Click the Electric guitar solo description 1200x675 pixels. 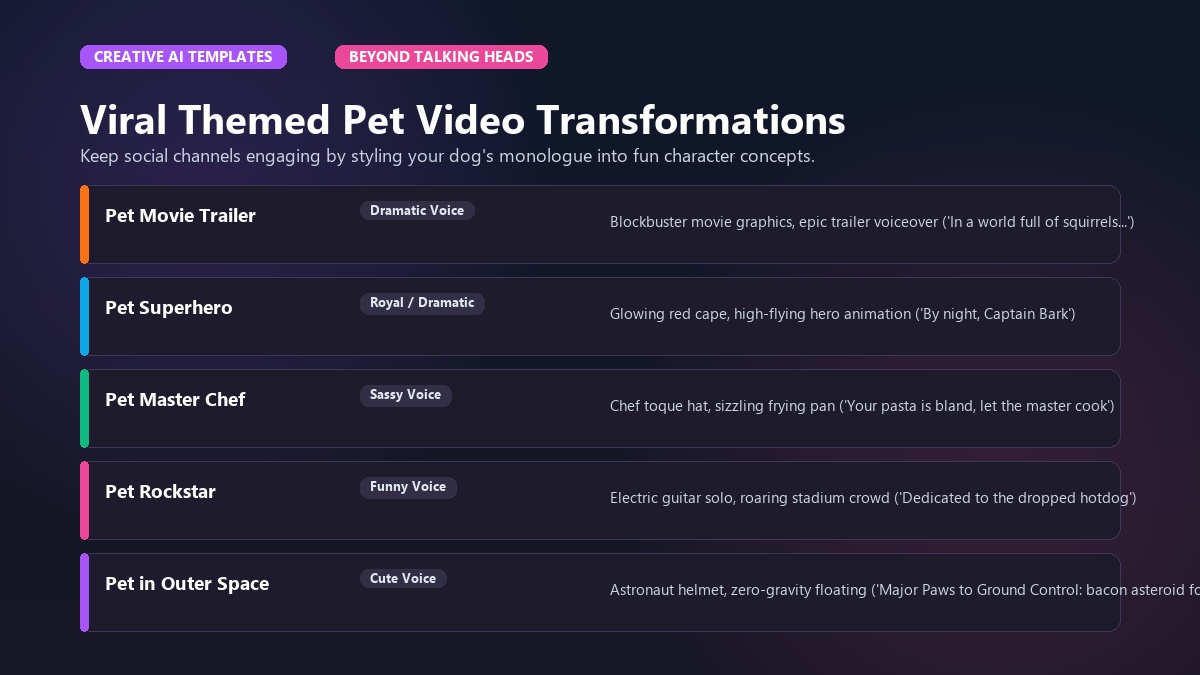[x=873, y=498]
